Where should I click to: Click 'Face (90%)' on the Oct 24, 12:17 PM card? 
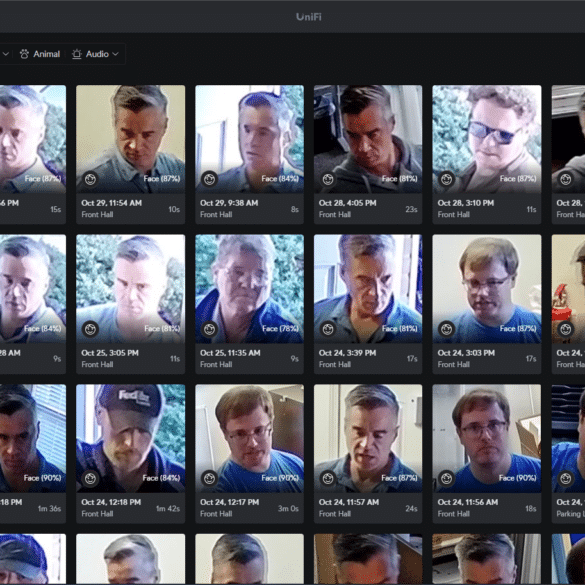(x=280, y=478)
